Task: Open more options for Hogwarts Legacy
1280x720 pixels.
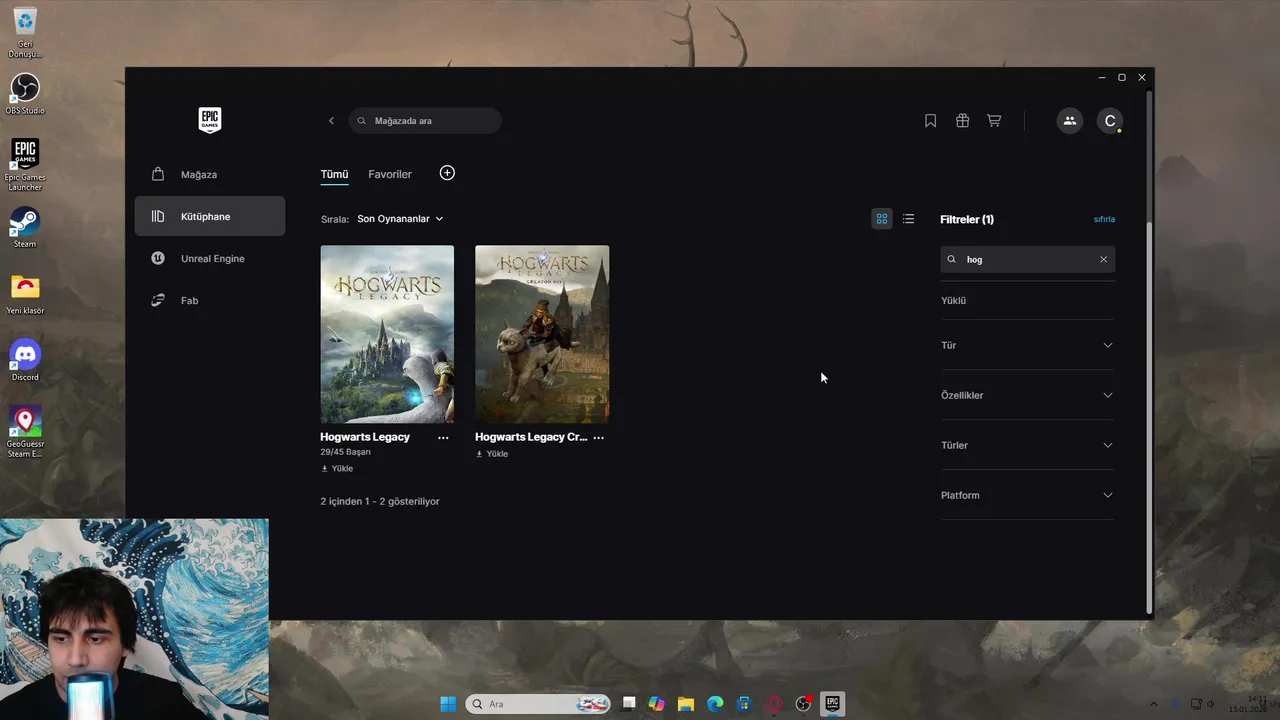Action: [443, 438]
